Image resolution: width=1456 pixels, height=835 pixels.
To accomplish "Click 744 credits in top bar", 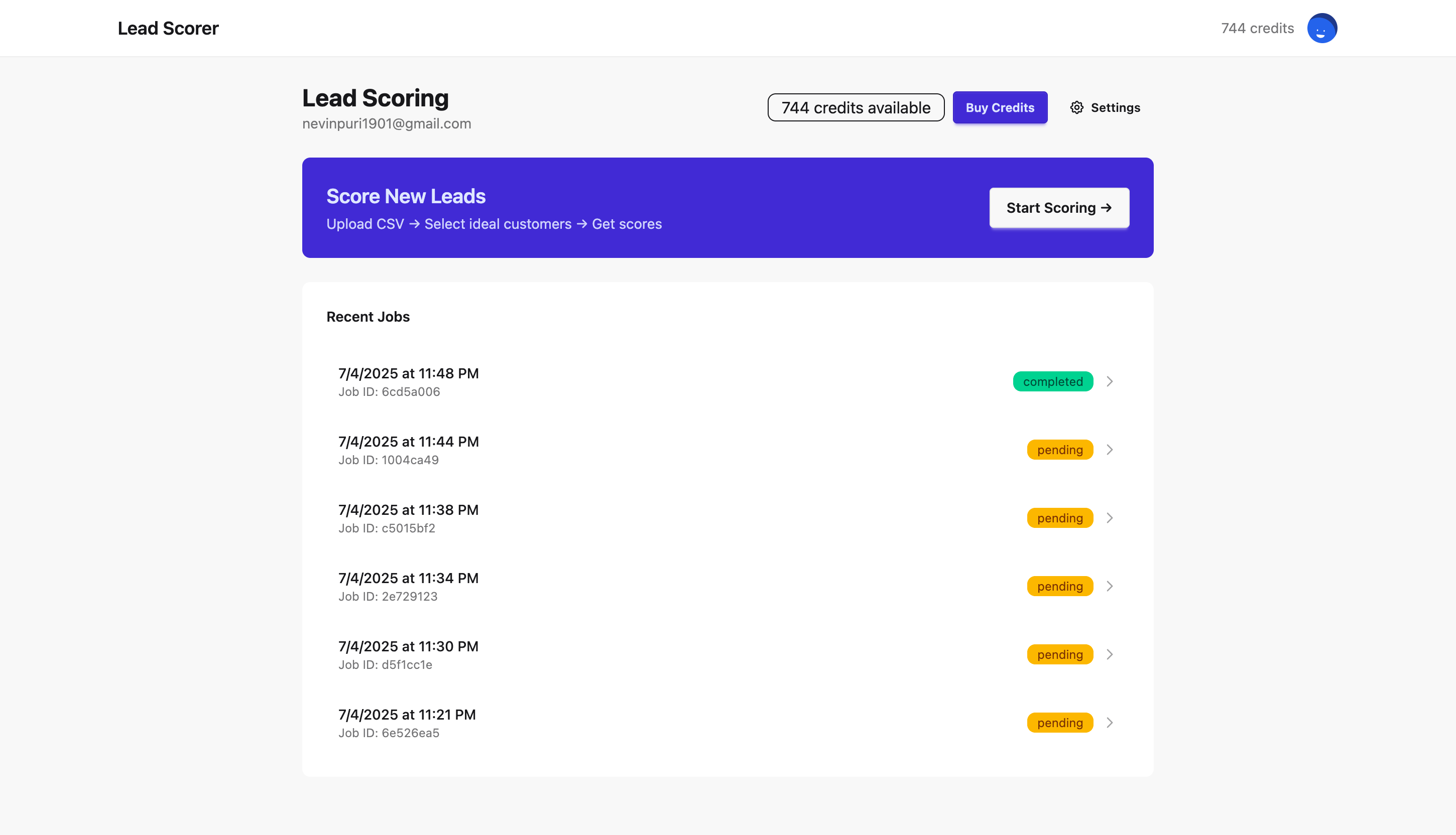I will pos(1257,28).
